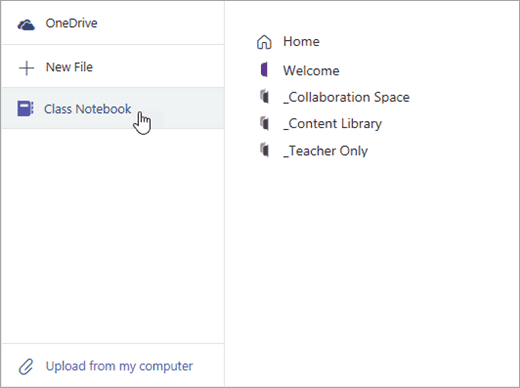Click Upload from my computer link
This screenshot has height=388, width=520.
(119, 366)
